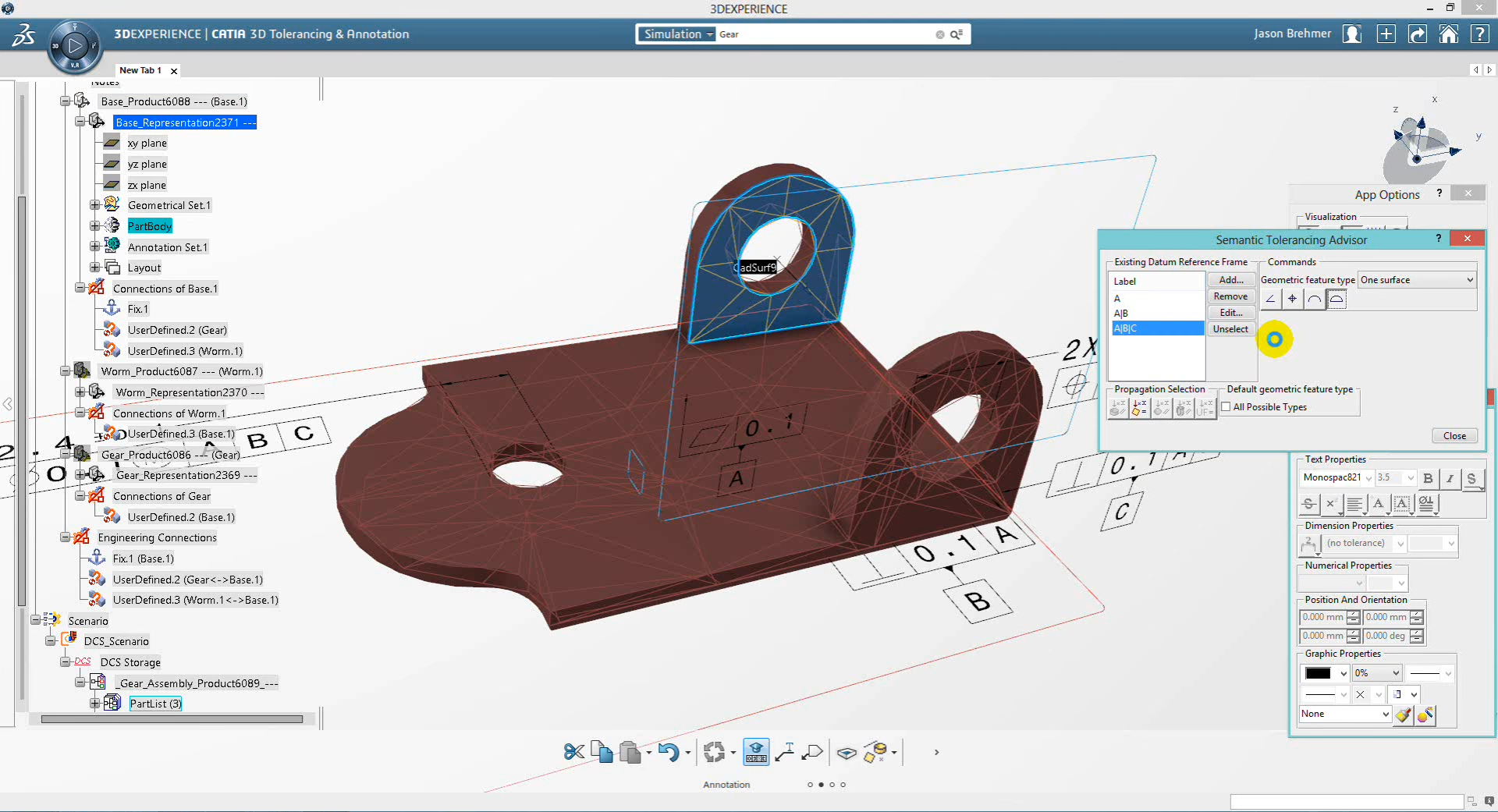Click the point geometric feature type icon

[1291, 299]
